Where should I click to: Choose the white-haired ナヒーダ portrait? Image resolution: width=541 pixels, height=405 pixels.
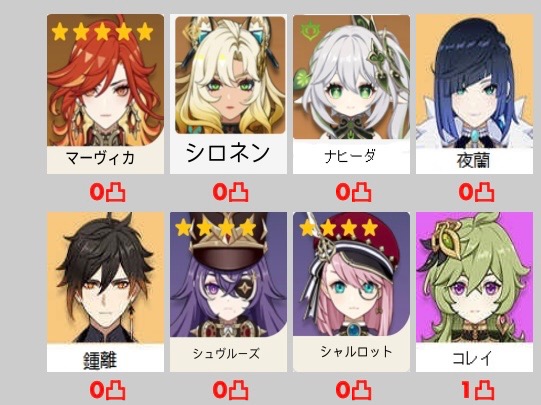pos(351,77)
